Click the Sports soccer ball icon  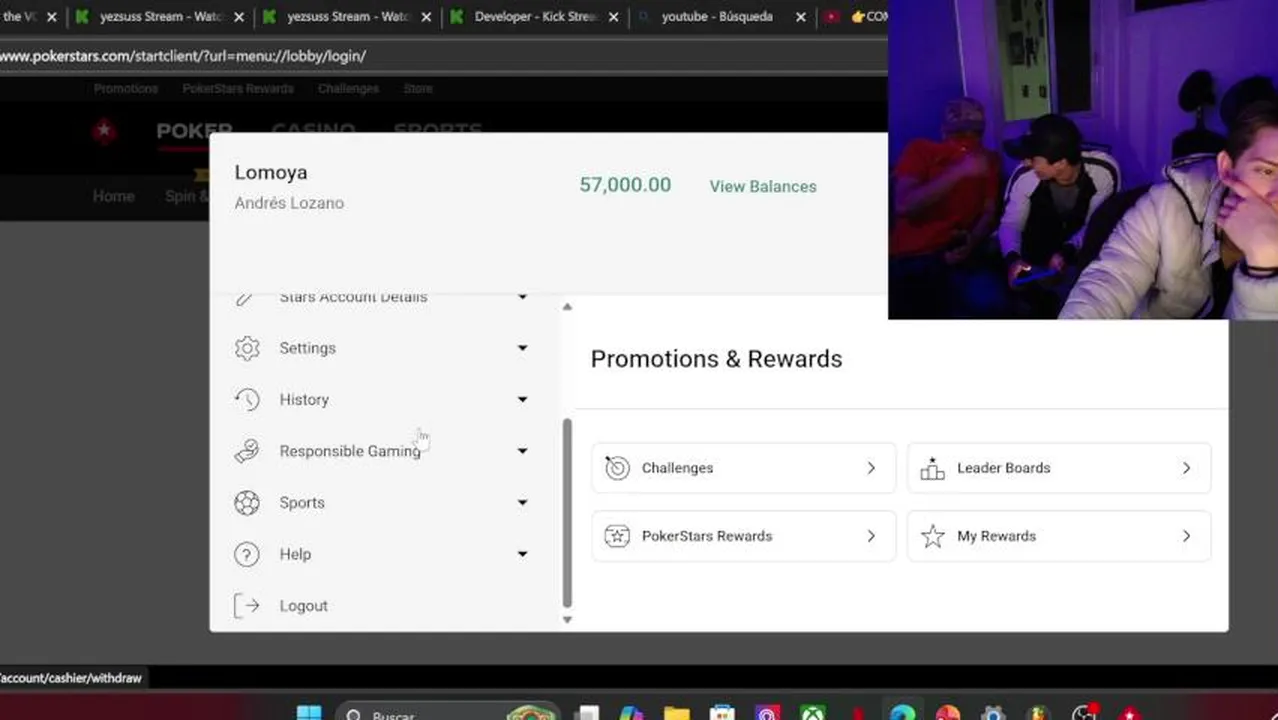(x=247, y=503)
